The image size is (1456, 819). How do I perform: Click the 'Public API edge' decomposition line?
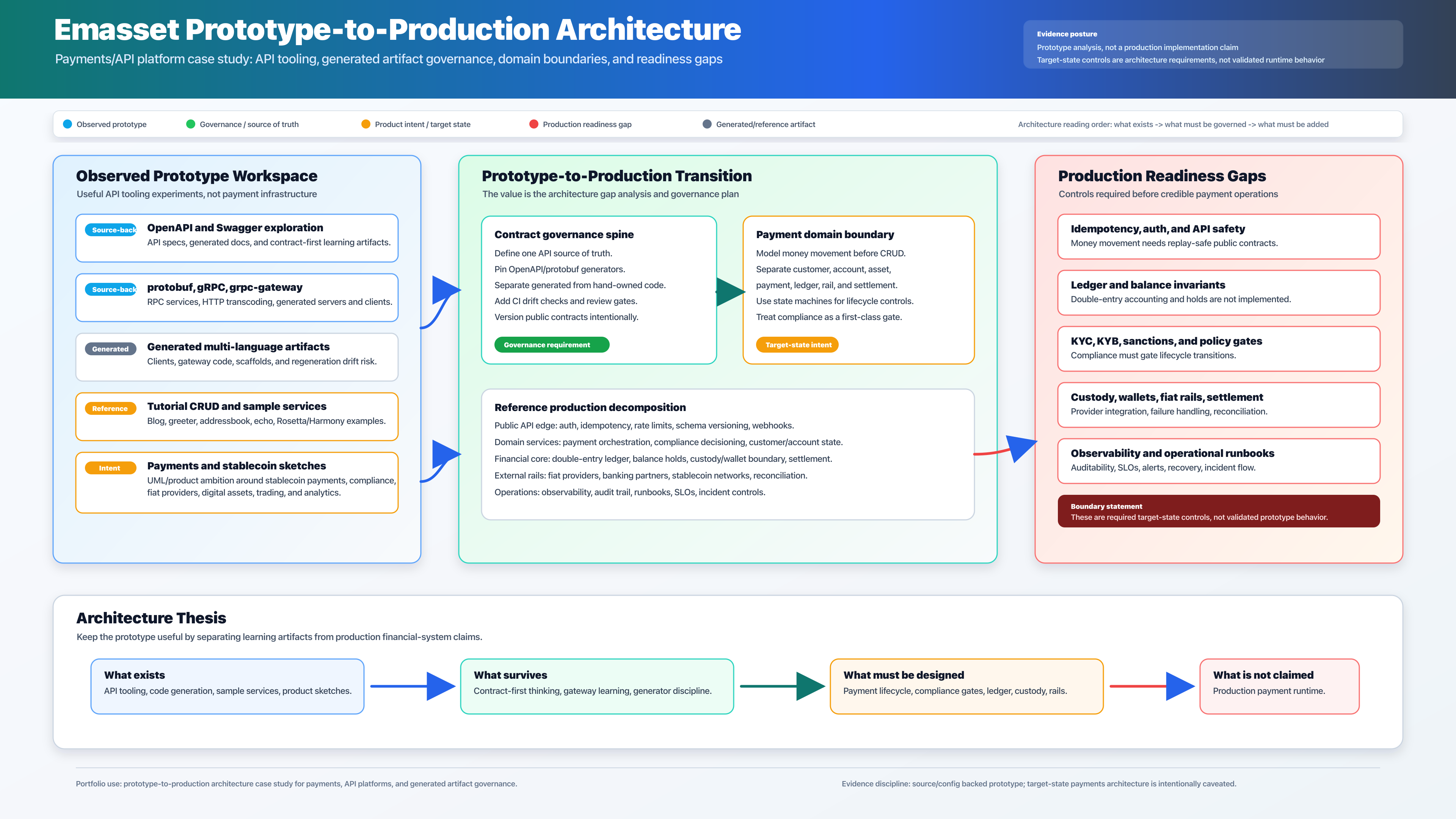[x=644, y=425]
